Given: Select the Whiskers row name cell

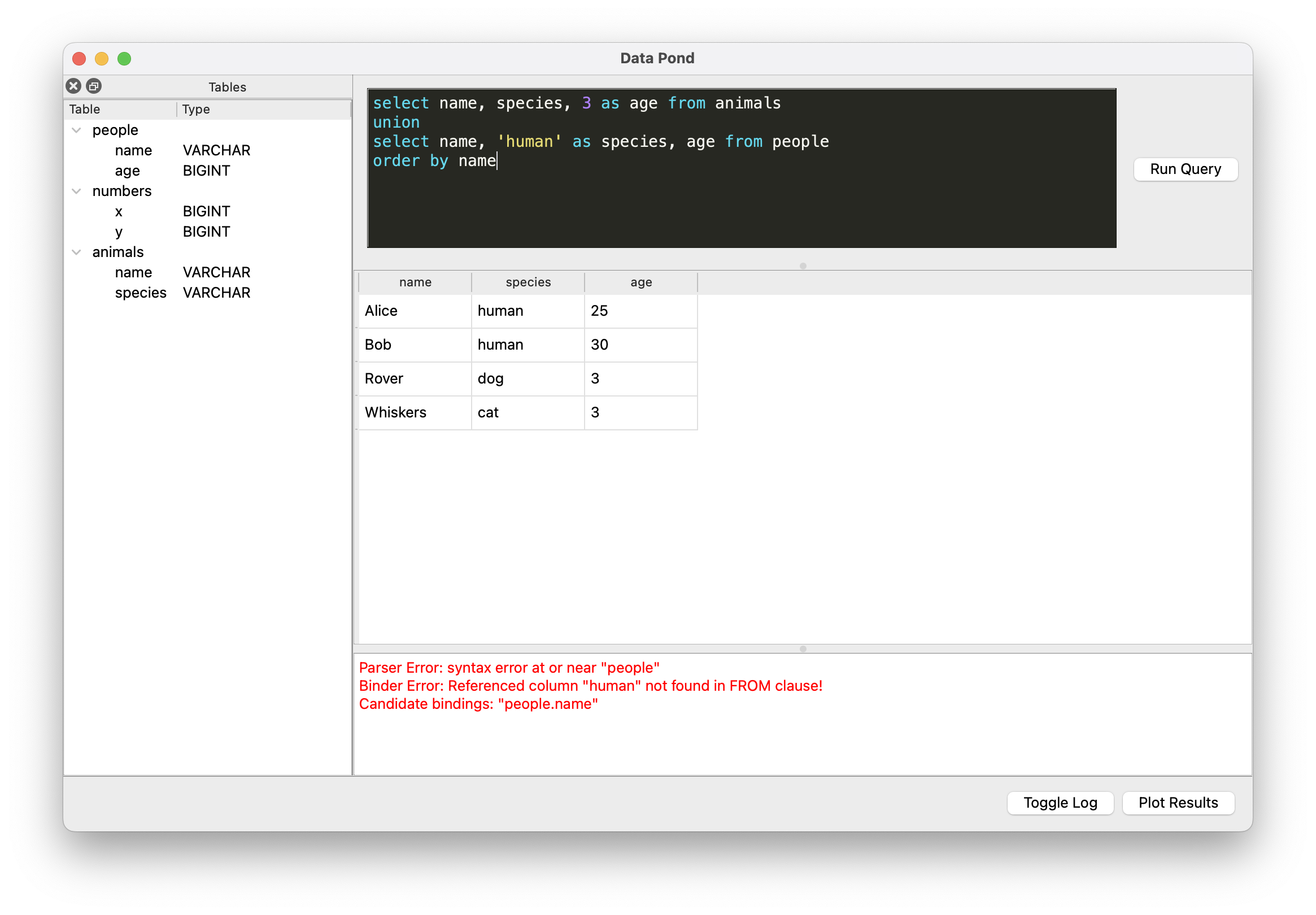Looking at the screenshot, I should pos(415,413).
